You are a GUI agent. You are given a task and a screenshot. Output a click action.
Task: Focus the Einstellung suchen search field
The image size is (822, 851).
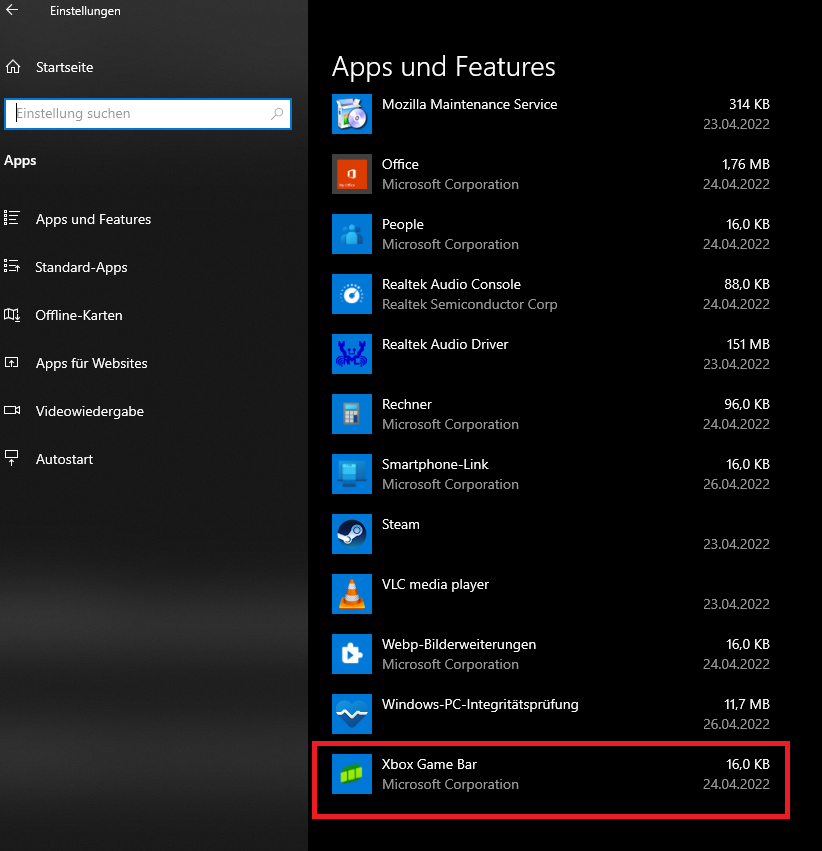coord(148,113)
